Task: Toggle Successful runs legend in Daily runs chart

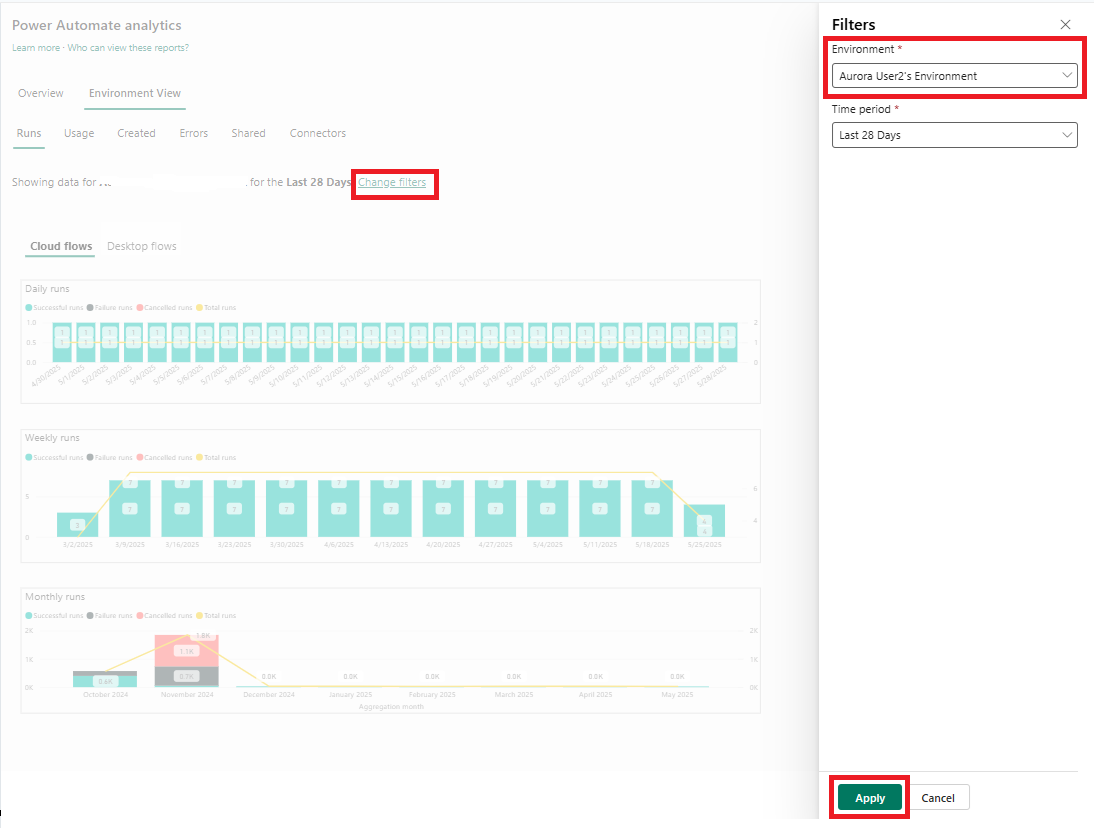Action: [58, 307]
